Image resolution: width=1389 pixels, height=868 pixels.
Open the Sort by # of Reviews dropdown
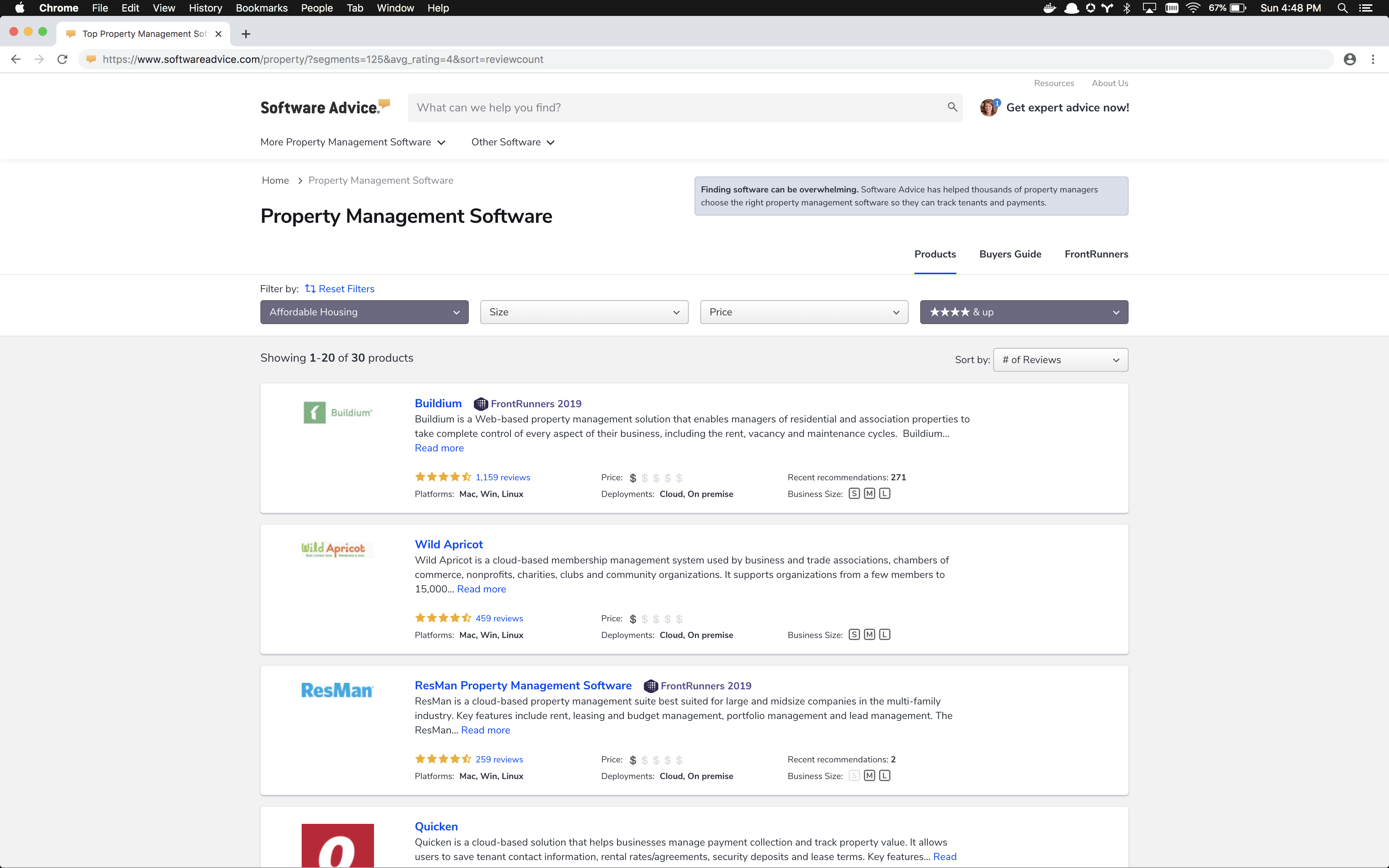pyautogui.click(x=1060, y=359)
